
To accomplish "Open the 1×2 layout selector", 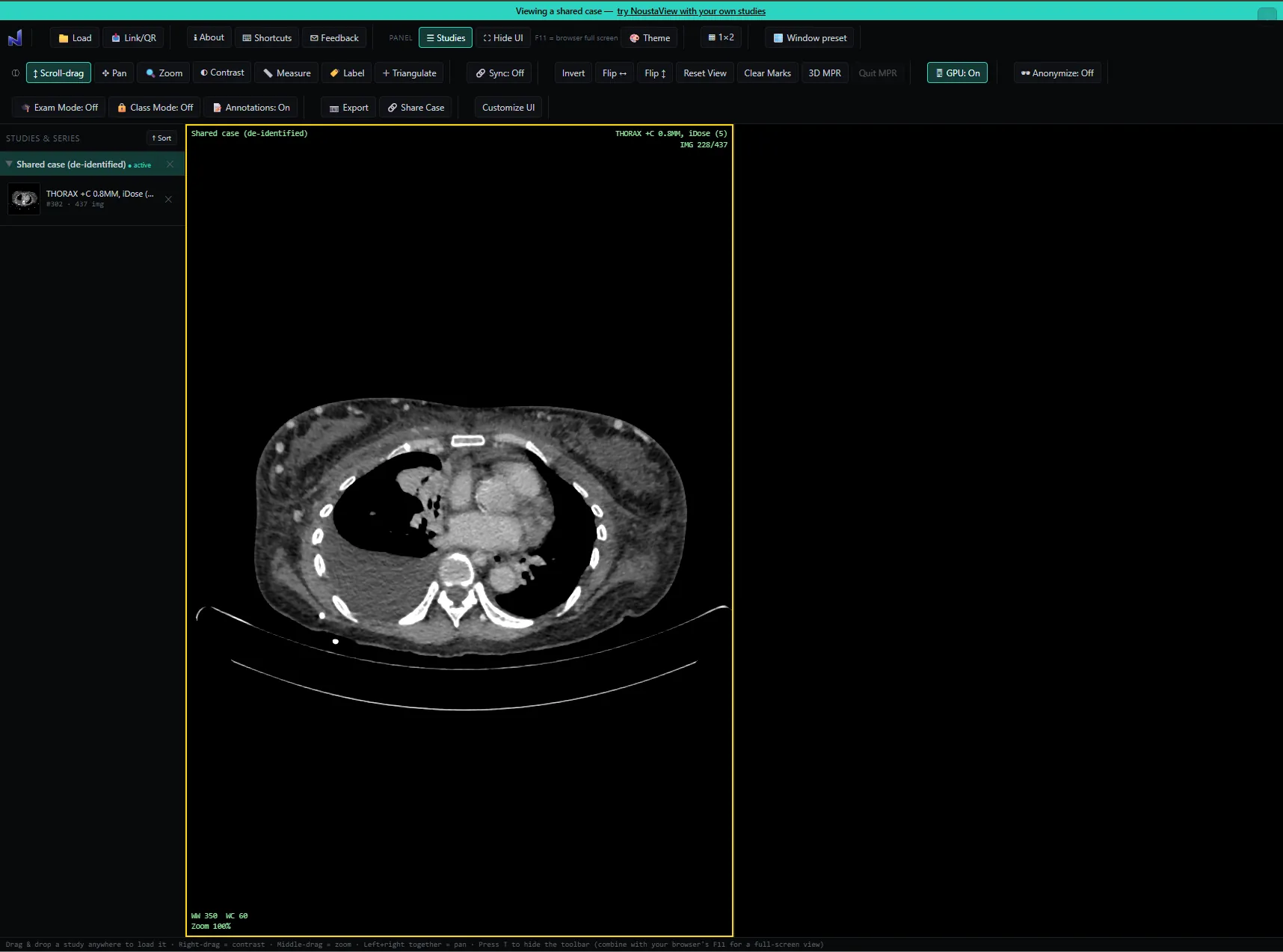I will click(721, 37).
